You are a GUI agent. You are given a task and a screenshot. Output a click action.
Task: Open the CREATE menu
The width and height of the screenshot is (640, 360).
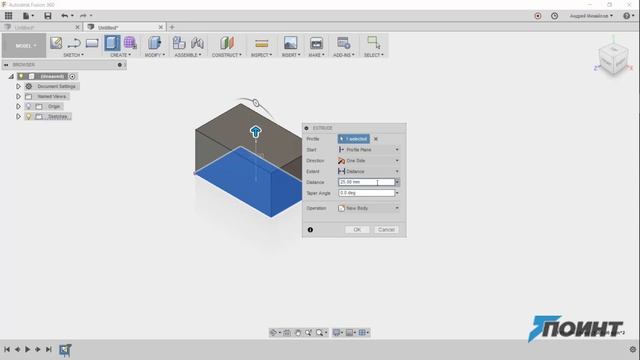coord(120,55)
